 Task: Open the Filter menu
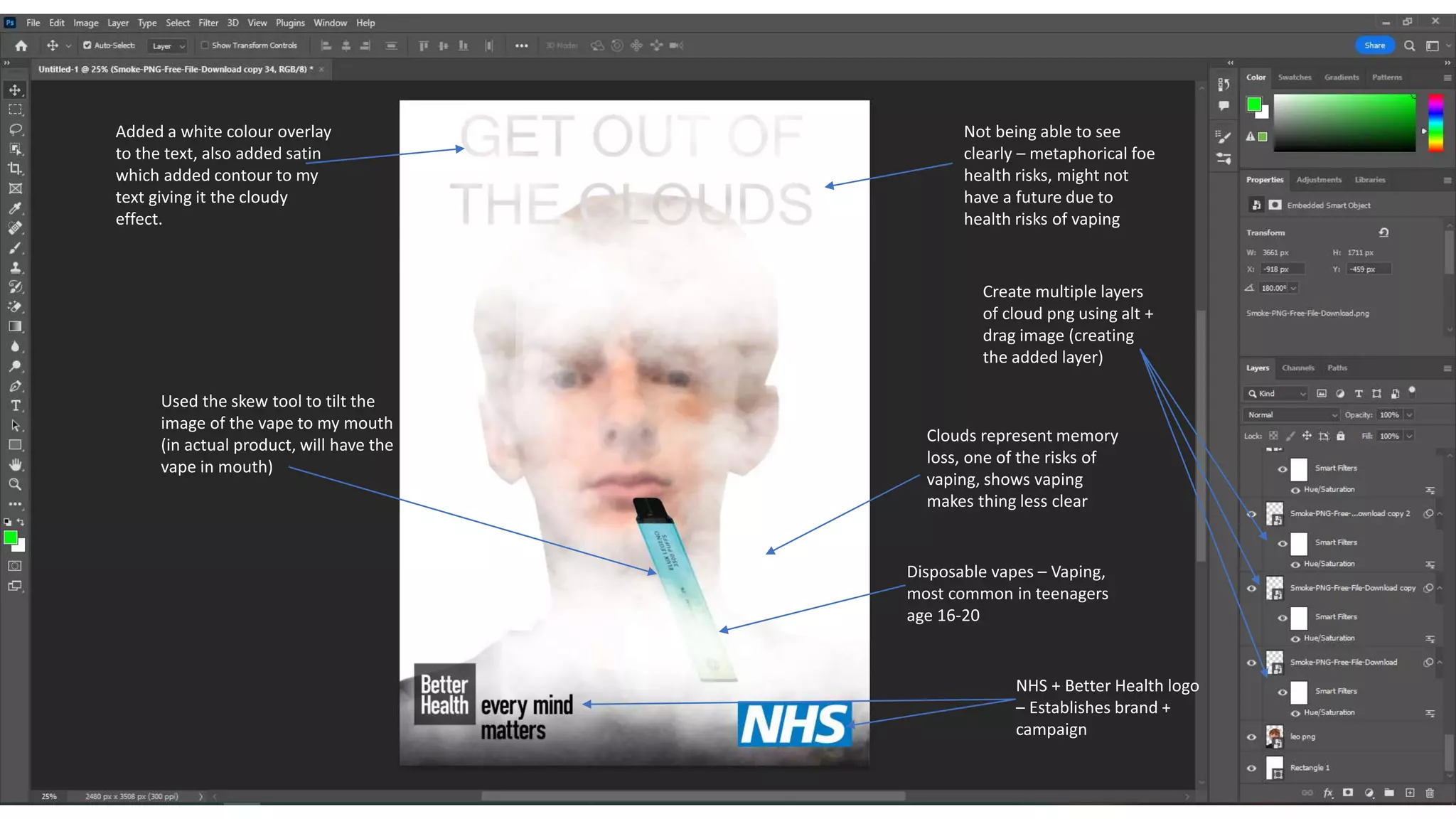point(208,23)
